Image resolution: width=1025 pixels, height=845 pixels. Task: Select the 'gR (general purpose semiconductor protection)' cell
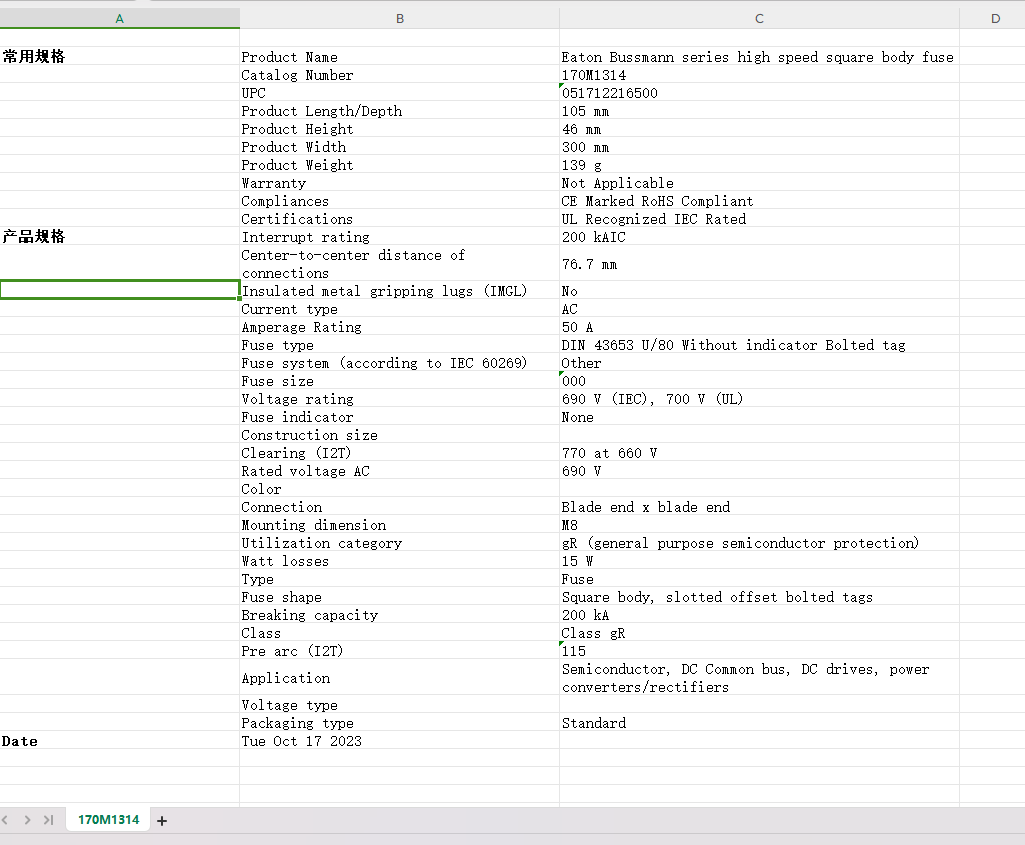(759, 542)
